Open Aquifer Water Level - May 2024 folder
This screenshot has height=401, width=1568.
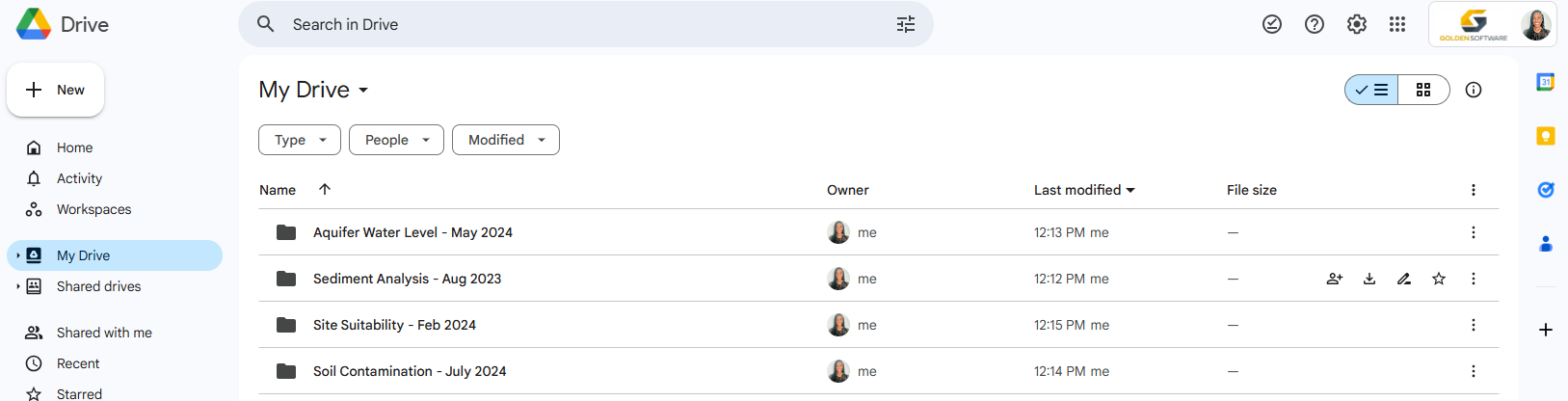(412, 232)
